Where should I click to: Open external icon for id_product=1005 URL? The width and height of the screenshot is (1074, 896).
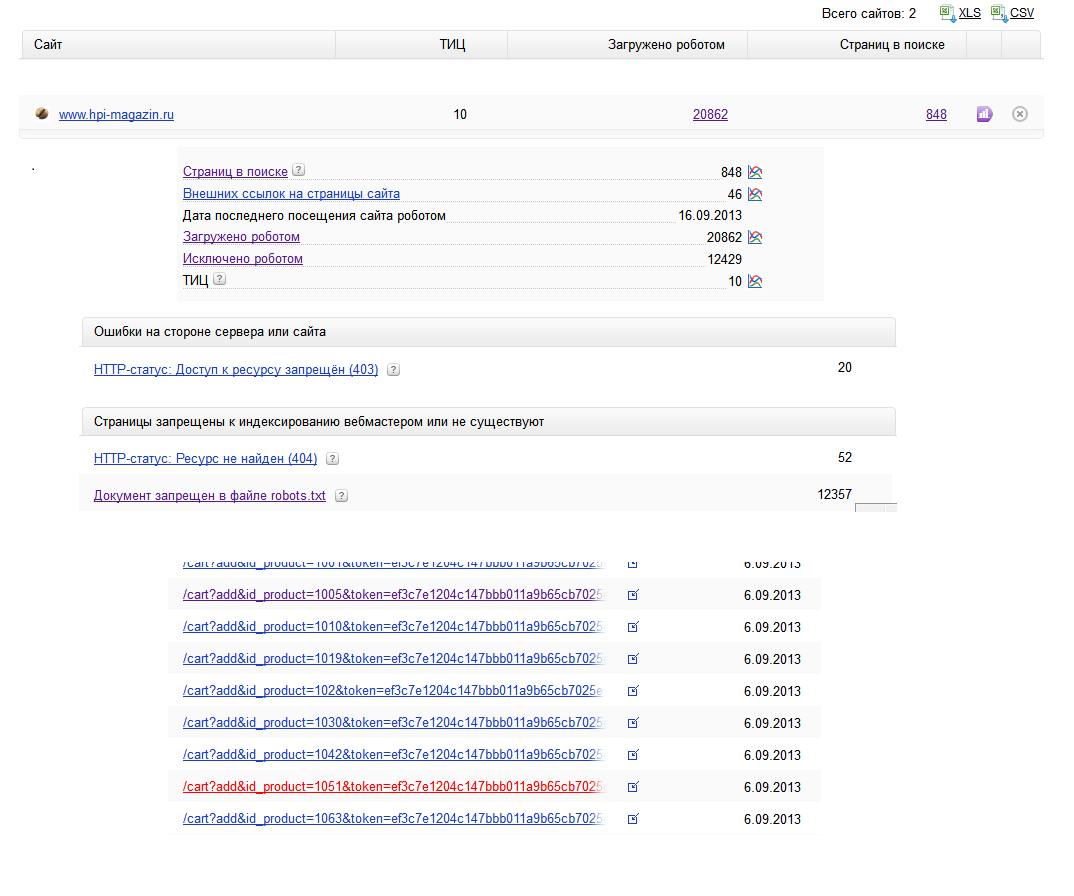coord(633,596)
